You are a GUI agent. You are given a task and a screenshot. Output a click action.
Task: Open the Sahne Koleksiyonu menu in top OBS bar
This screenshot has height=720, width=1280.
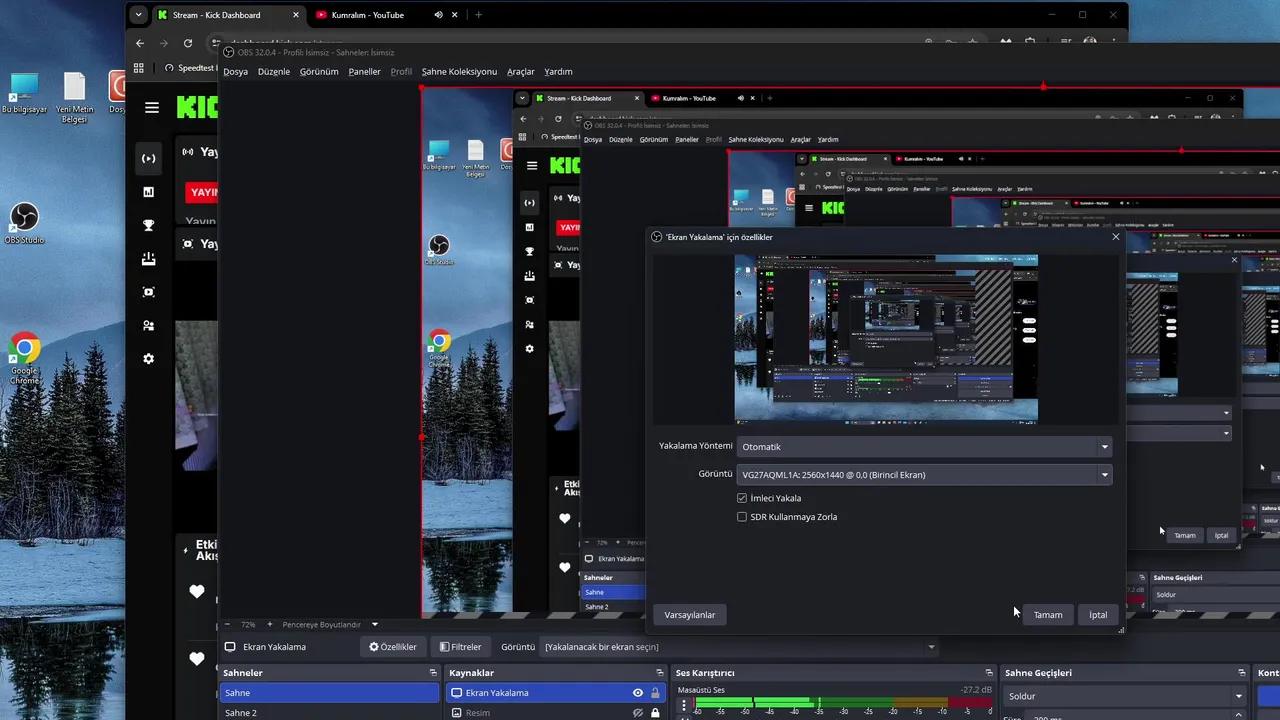click(x=459, y=72)
